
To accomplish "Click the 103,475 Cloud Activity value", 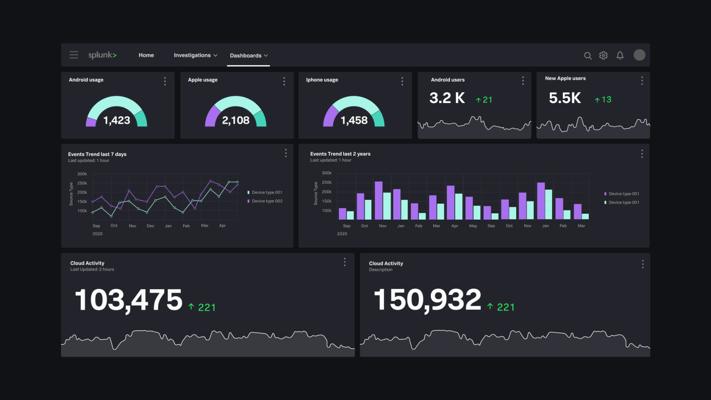I will coord(129,300).
